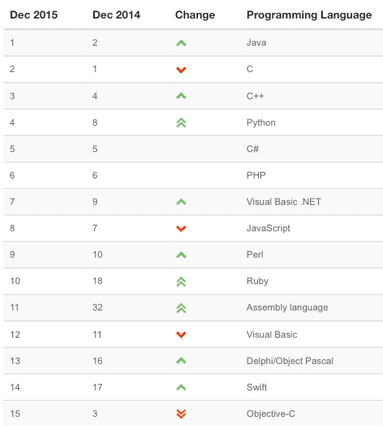Screen dimensions: 383x426
Task: Select Python's double green up arrow
Action: (x=181, y=123)
